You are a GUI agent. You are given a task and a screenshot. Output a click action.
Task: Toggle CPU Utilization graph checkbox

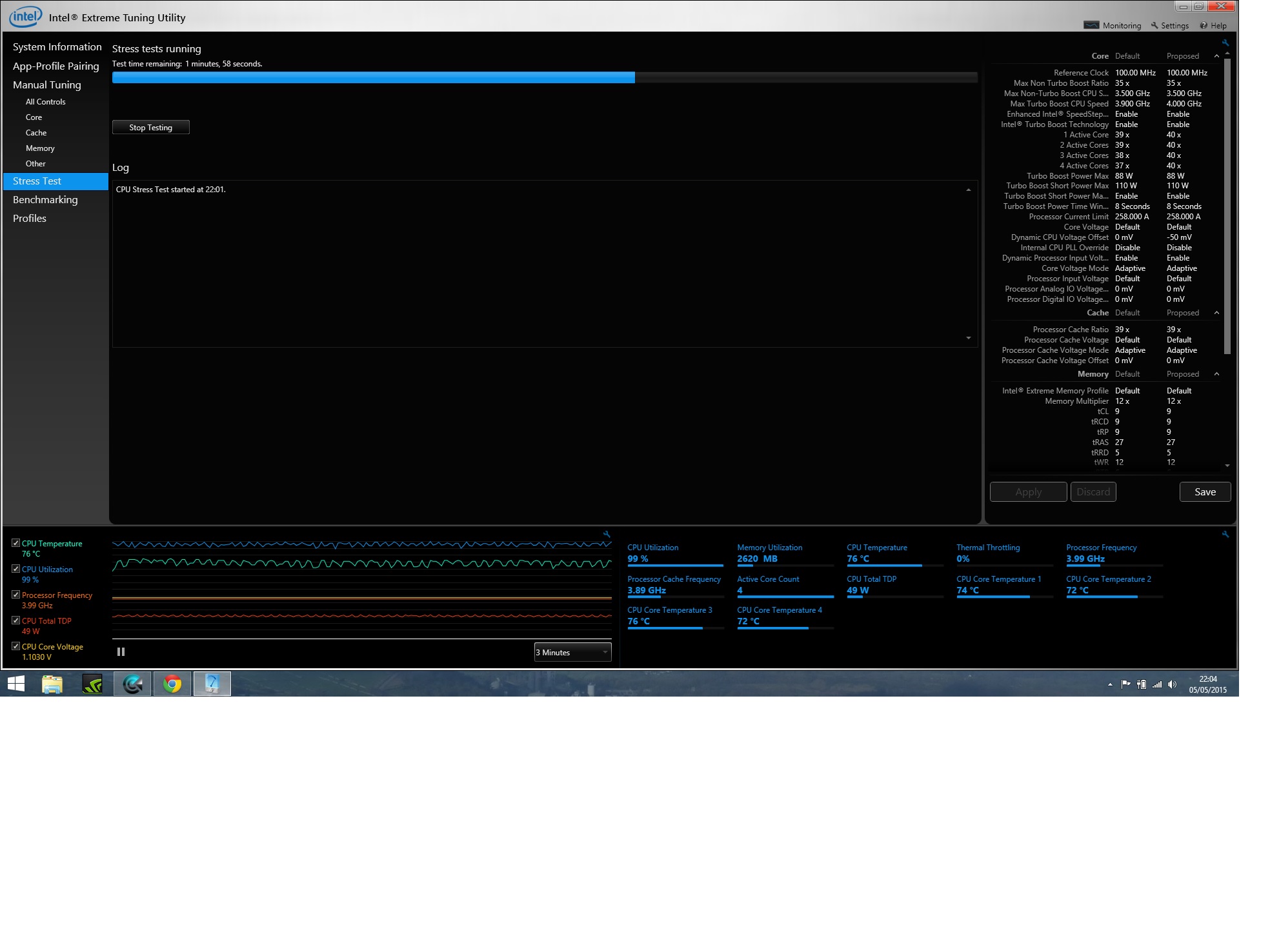coord(16,569)
